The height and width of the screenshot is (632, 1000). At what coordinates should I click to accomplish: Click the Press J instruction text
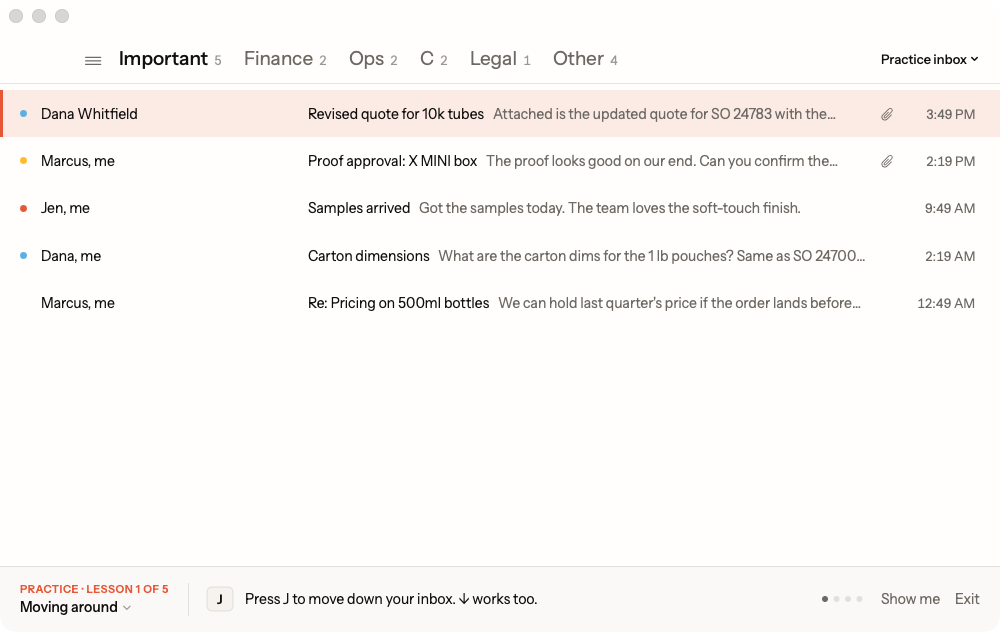(391, 599)
